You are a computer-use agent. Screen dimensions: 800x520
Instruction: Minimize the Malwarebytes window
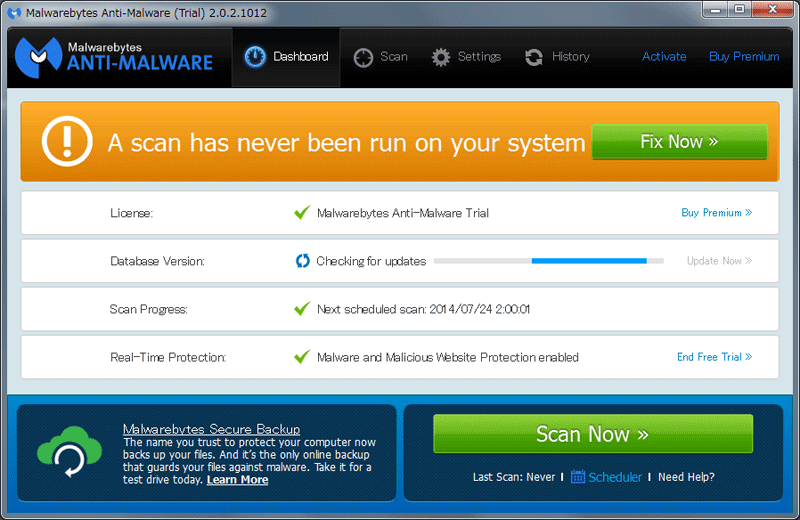[x=715, y=9]
